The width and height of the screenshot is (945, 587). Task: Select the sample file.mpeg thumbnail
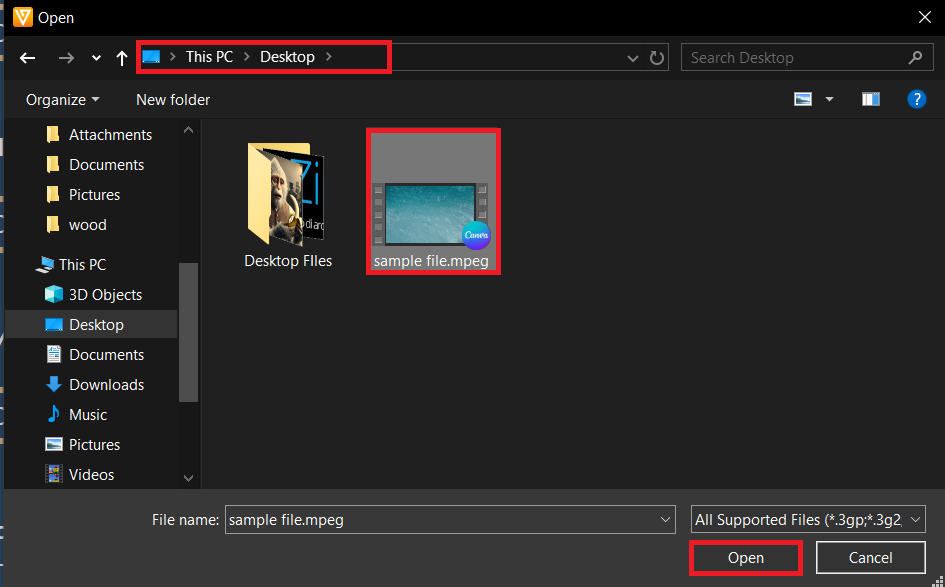click(x=433, y=200)
